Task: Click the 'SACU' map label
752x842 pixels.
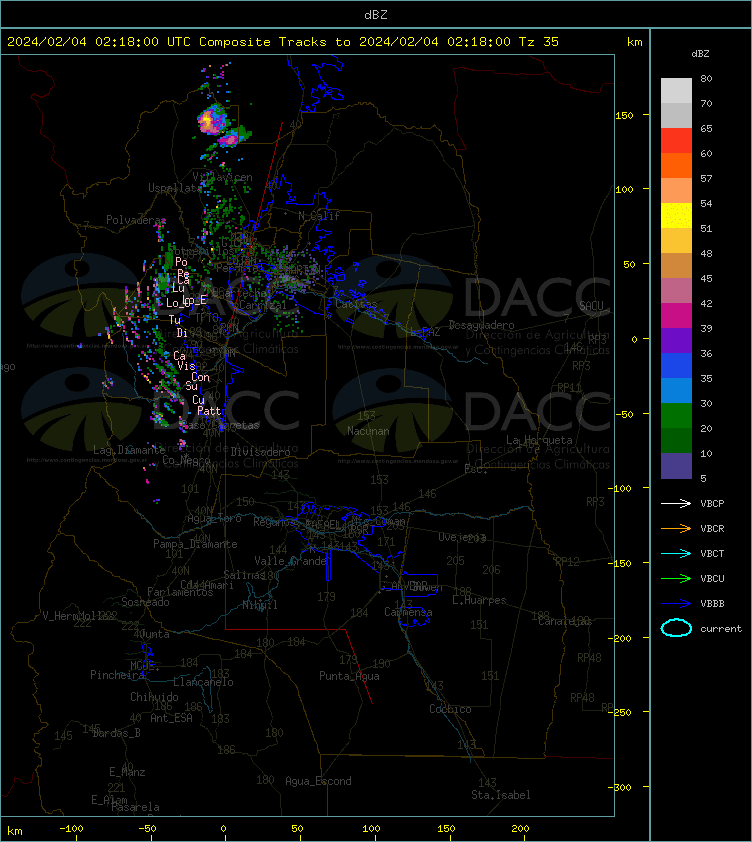Action: pyautogui.click(x=591, y=306)
